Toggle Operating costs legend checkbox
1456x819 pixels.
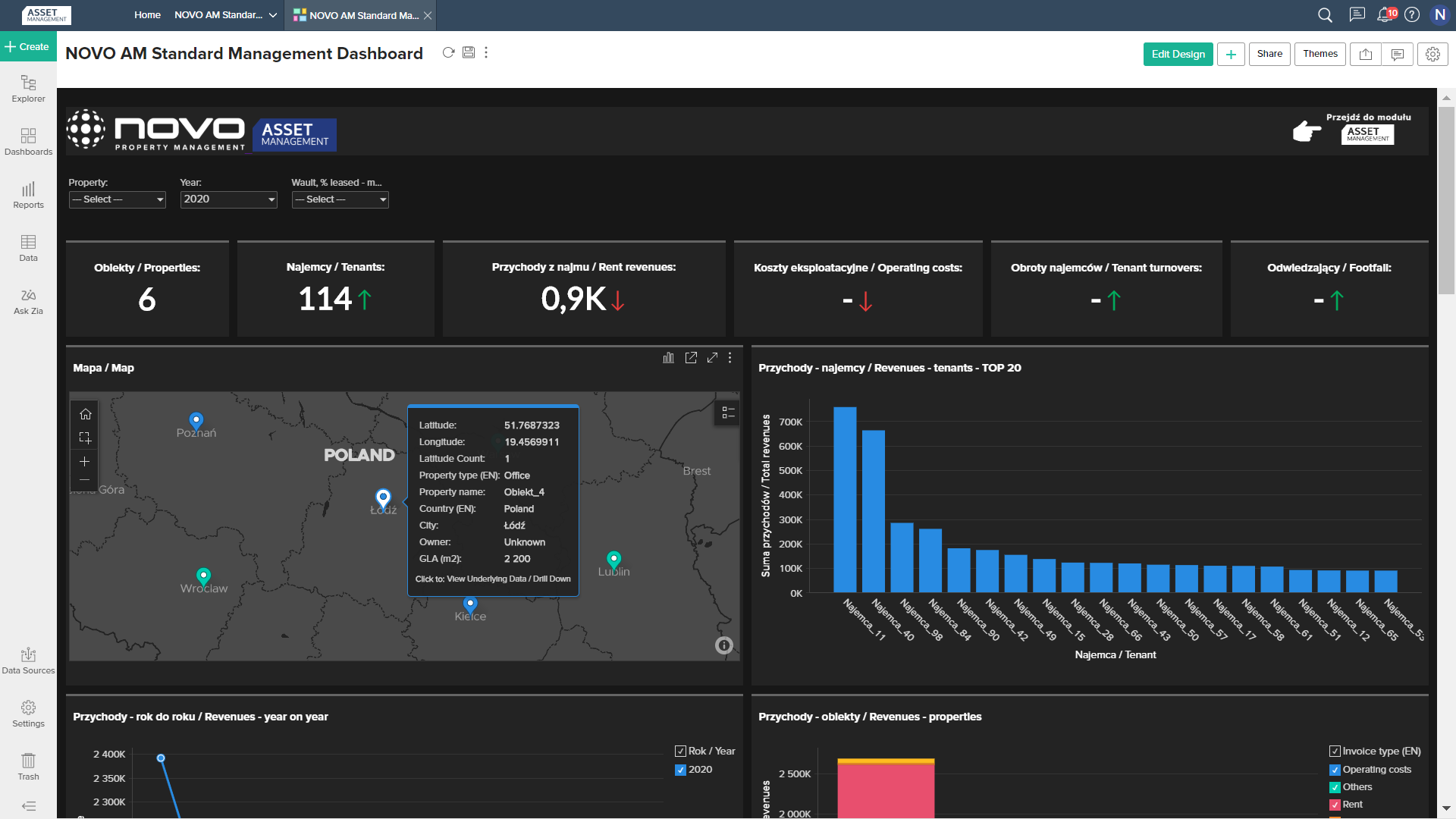pos(1335,770)
